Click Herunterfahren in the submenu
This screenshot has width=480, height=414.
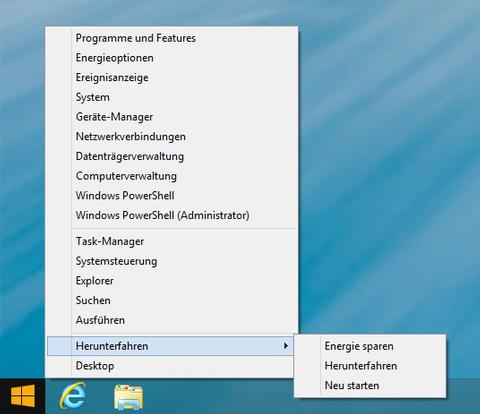coord(370,366)
